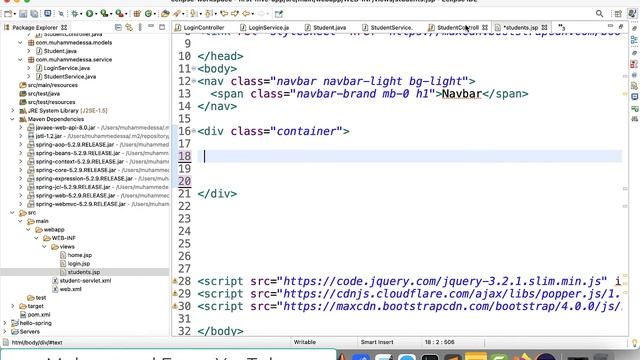Collapse Maven Dependencies node

point(13,119)
